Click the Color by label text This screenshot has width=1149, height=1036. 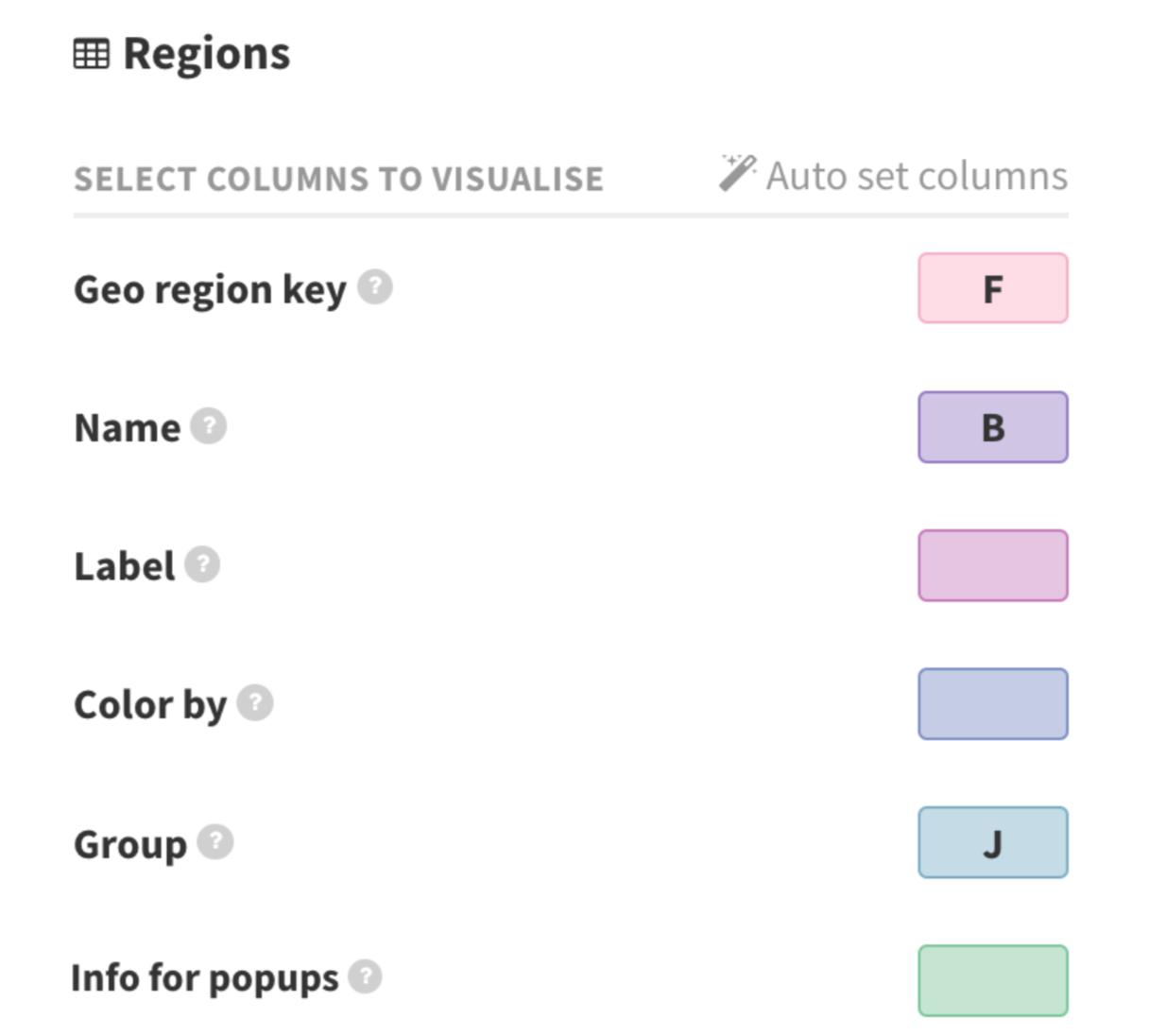click(149, 703)
